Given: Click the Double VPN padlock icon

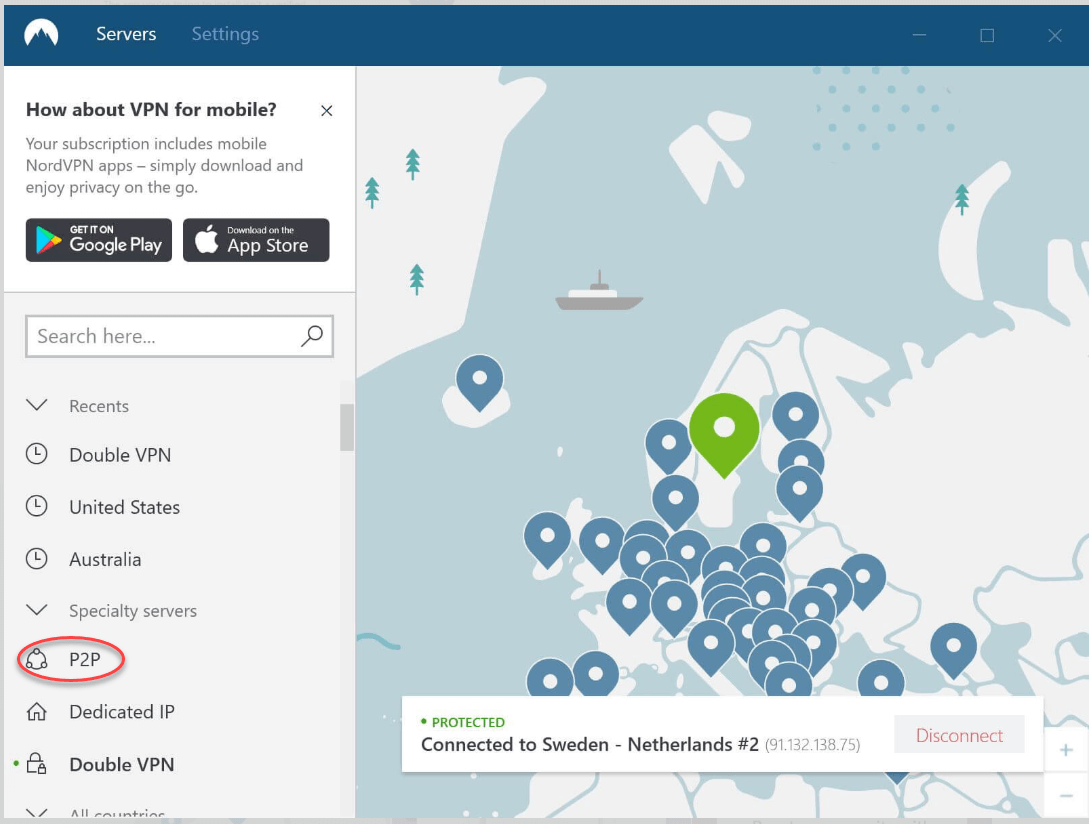Looking at the screenshot, I should [x=36, y=764].
